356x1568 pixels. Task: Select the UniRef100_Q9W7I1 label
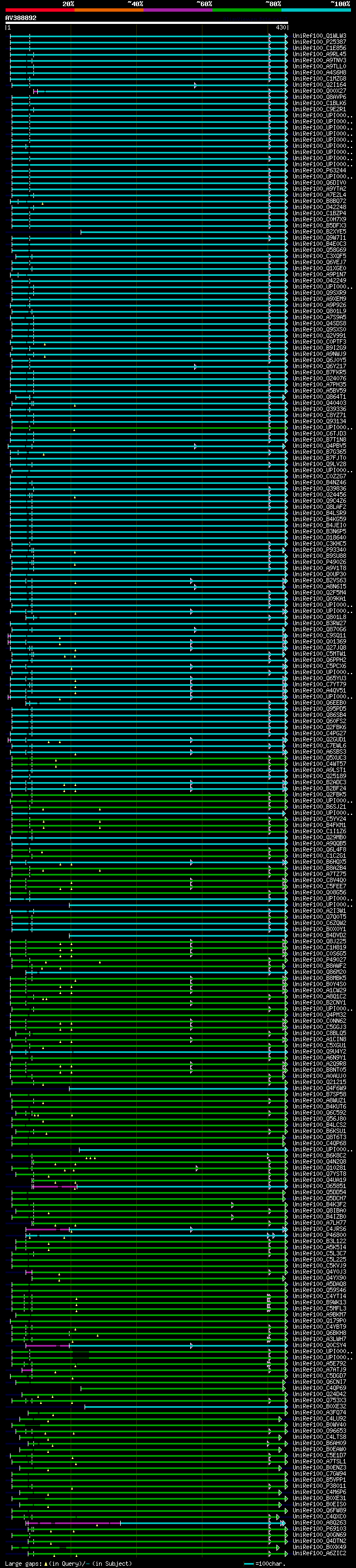point(319,238)
